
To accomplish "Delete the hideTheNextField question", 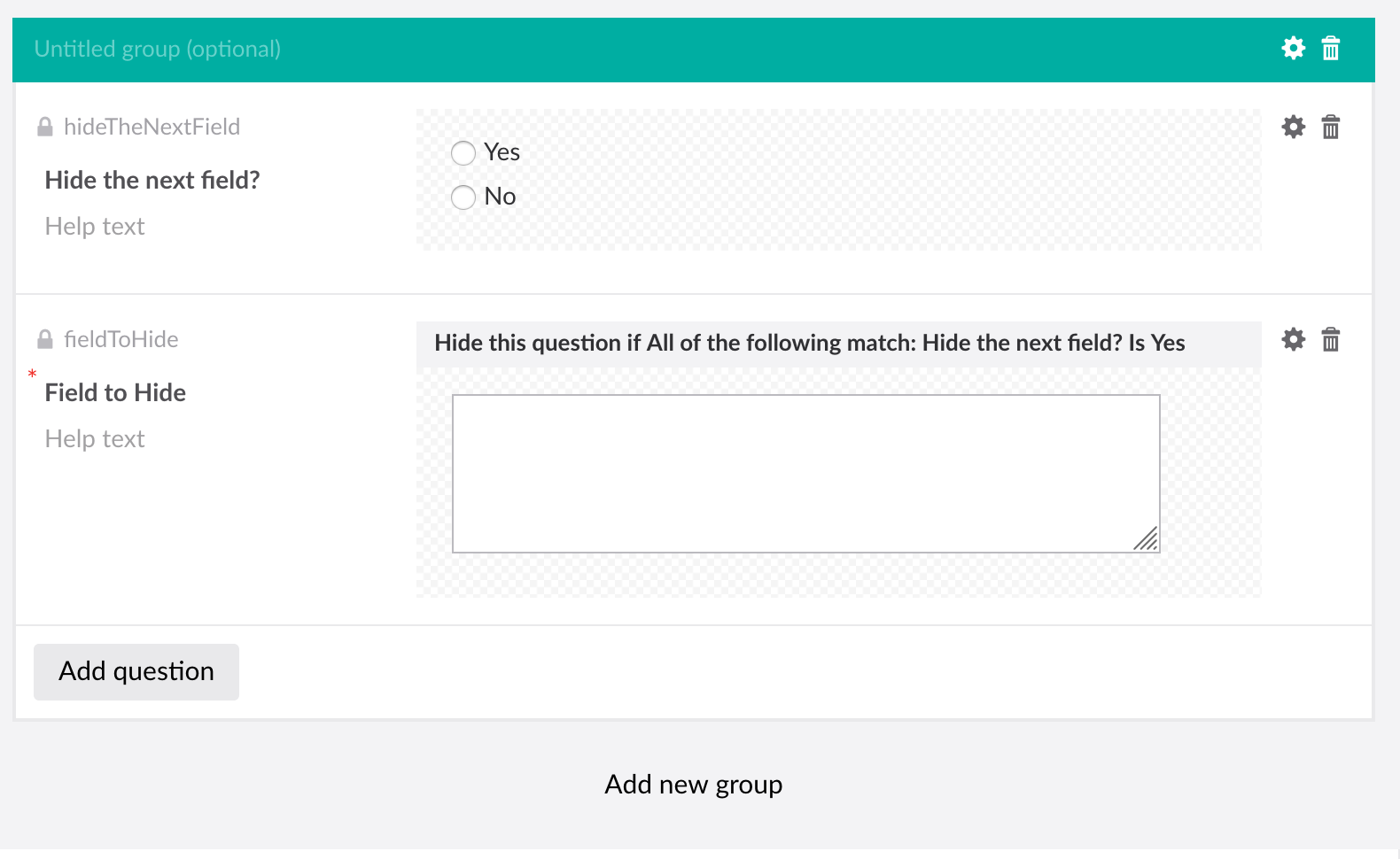I will coord(1331,127).
